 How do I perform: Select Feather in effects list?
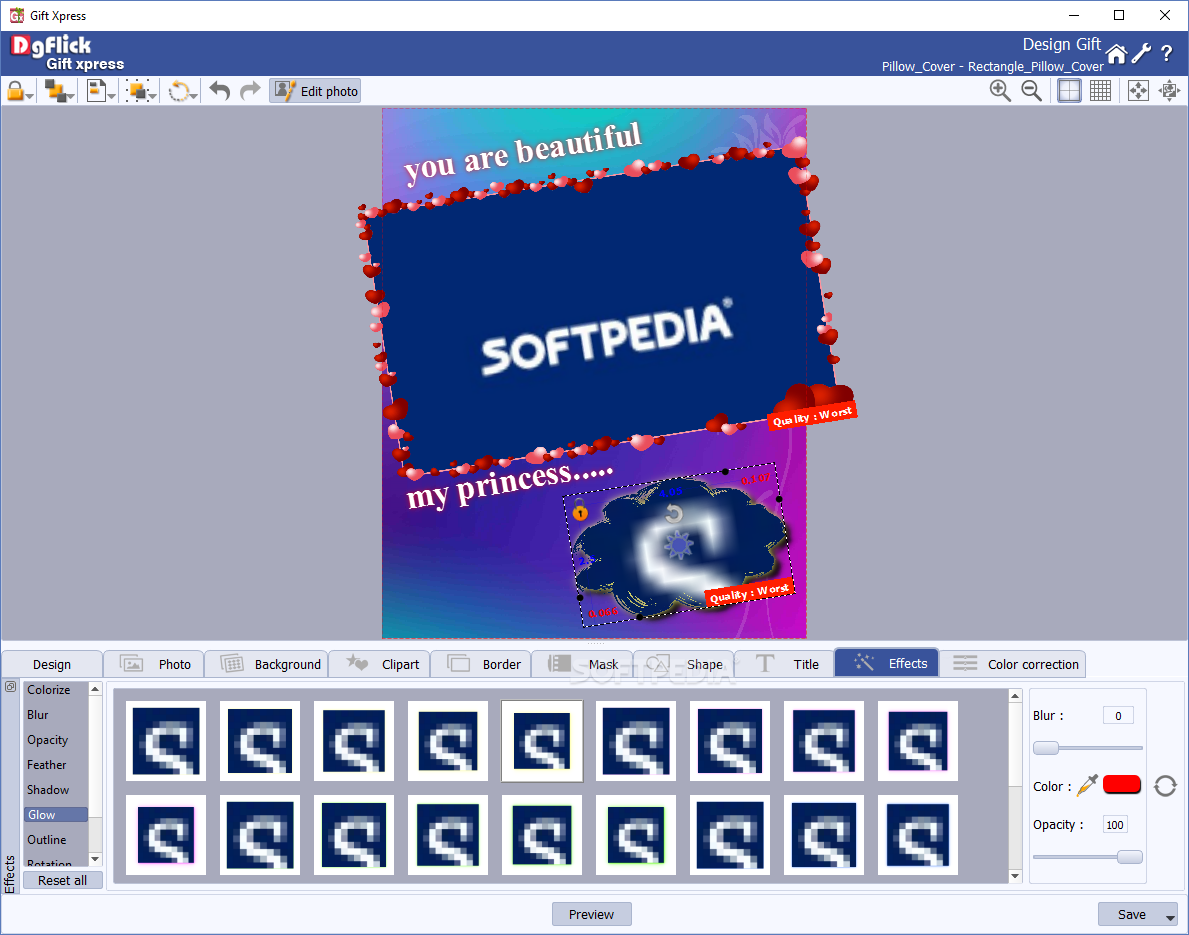(x=46, y=765)
